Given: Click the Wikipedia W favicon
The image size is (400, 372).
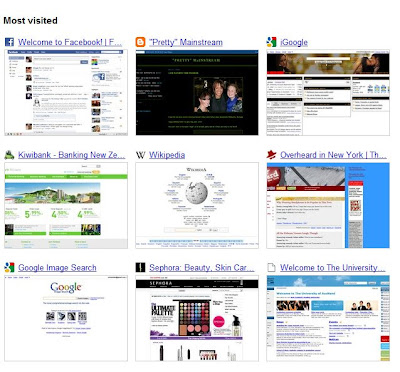Looking at the screenshot, I should (x=141, y=155).
